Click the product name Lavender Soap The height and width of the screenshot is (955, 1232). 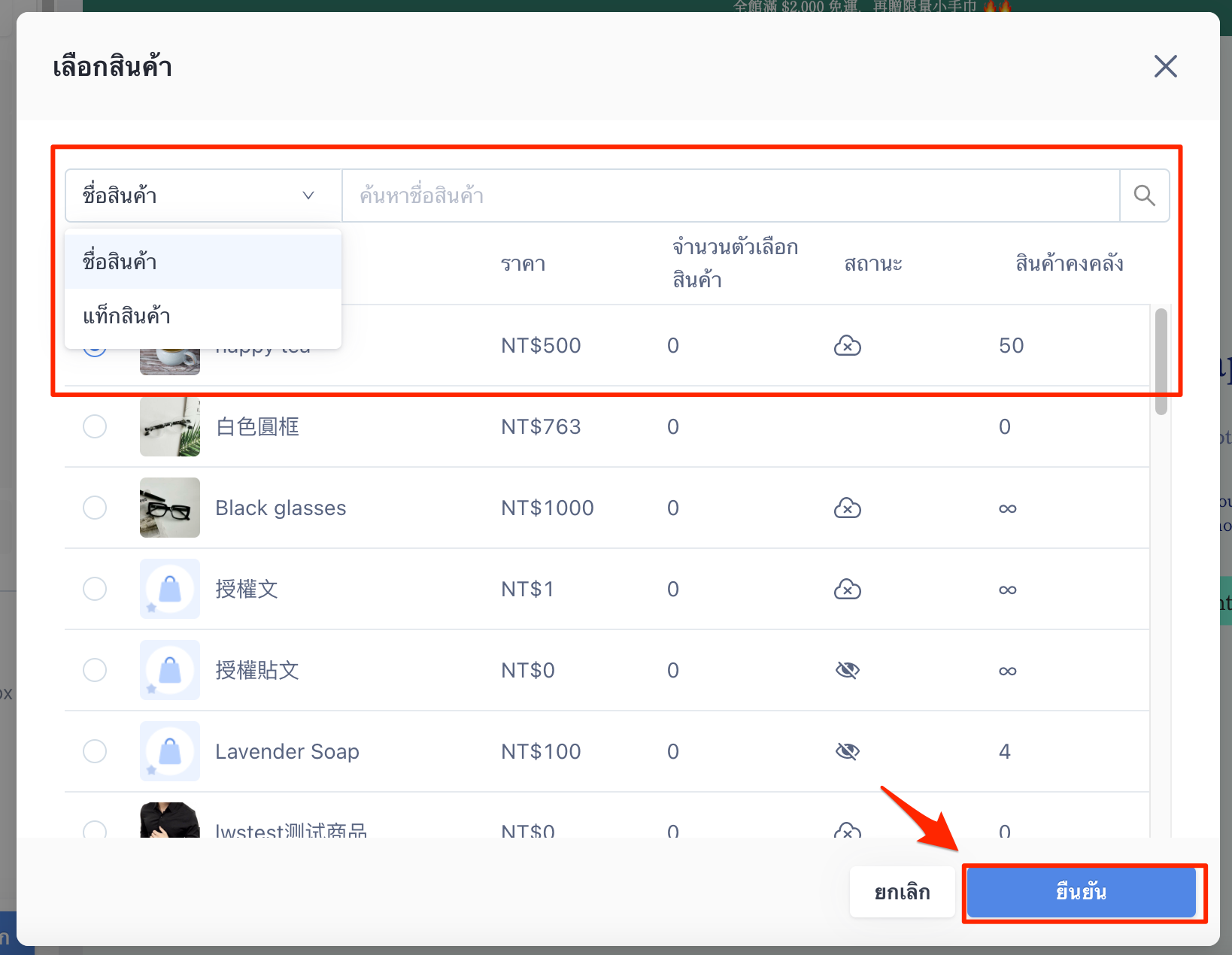[x=287, y=751]
